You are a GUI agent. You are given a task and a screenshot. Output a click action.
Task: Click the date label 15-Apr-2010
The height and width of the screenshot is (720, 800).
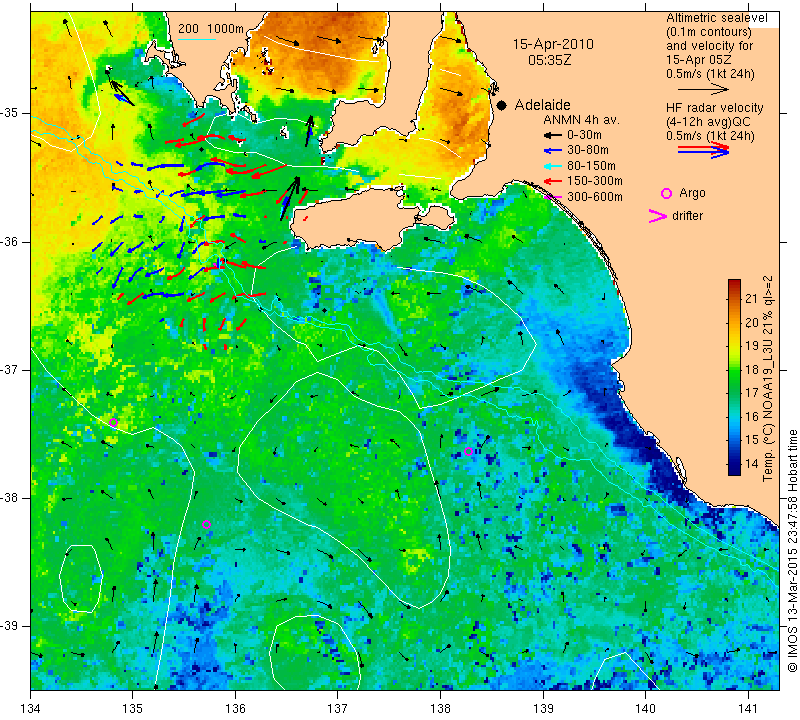553,44
